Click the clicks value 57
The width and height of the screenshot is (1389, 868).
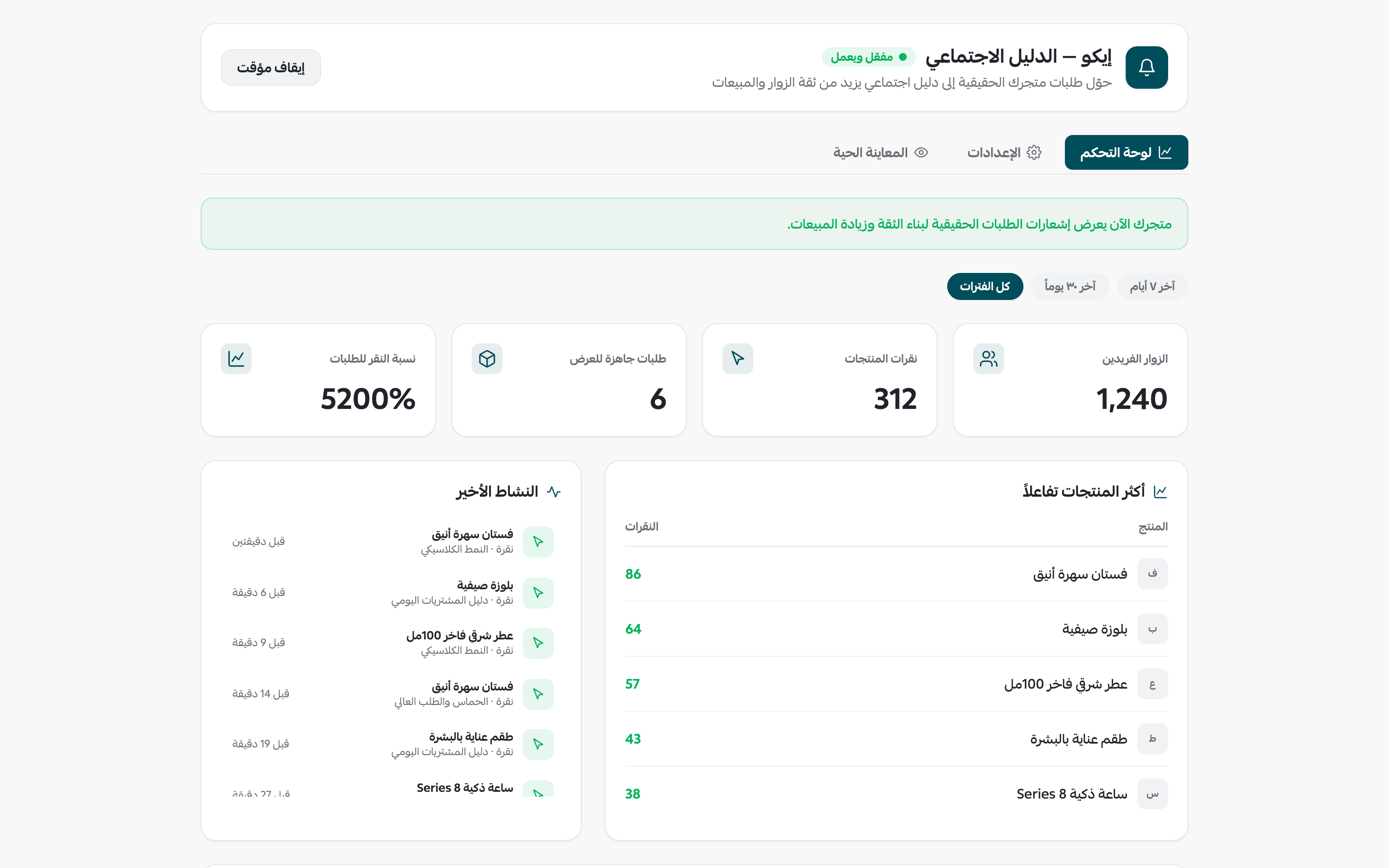[x=632, y=684]
